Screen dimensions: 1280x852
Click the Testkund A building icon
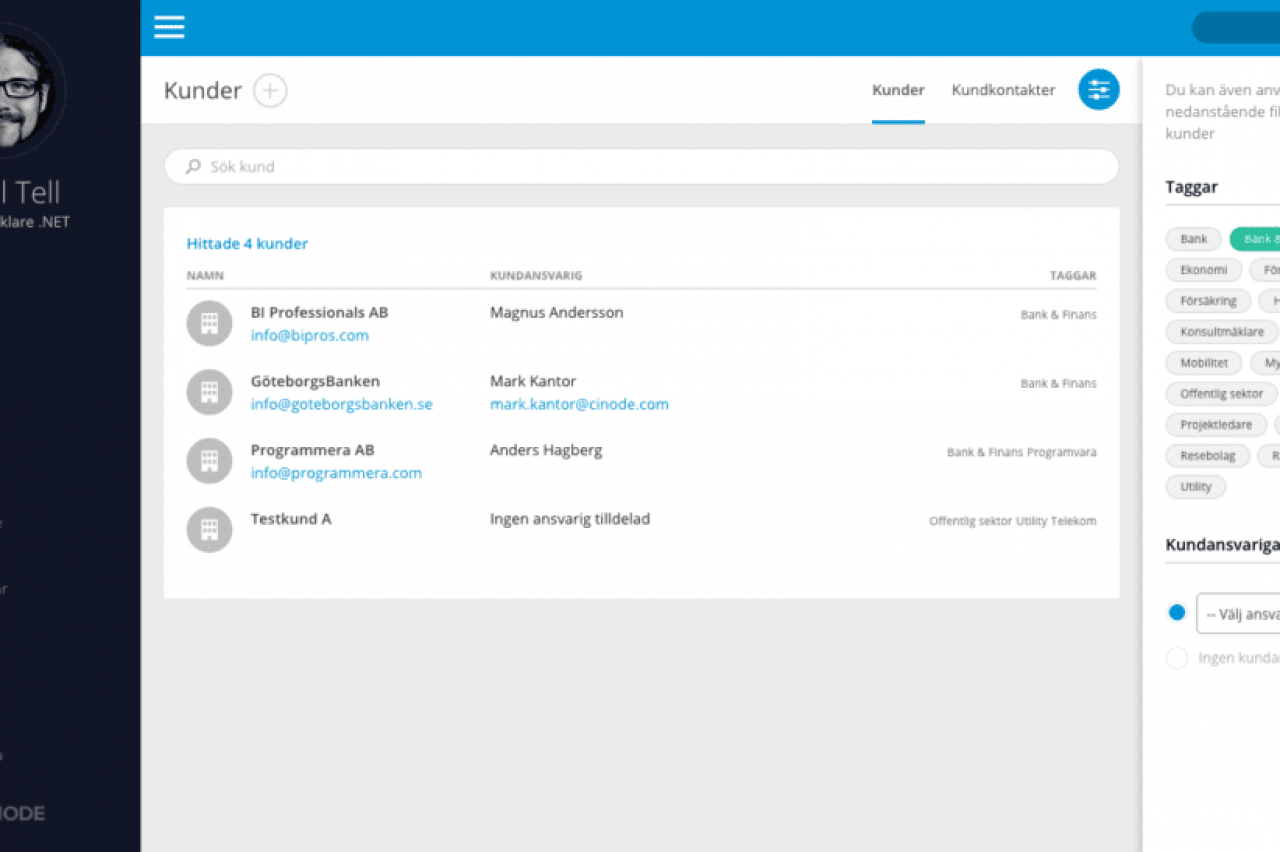tap(209, 530)
